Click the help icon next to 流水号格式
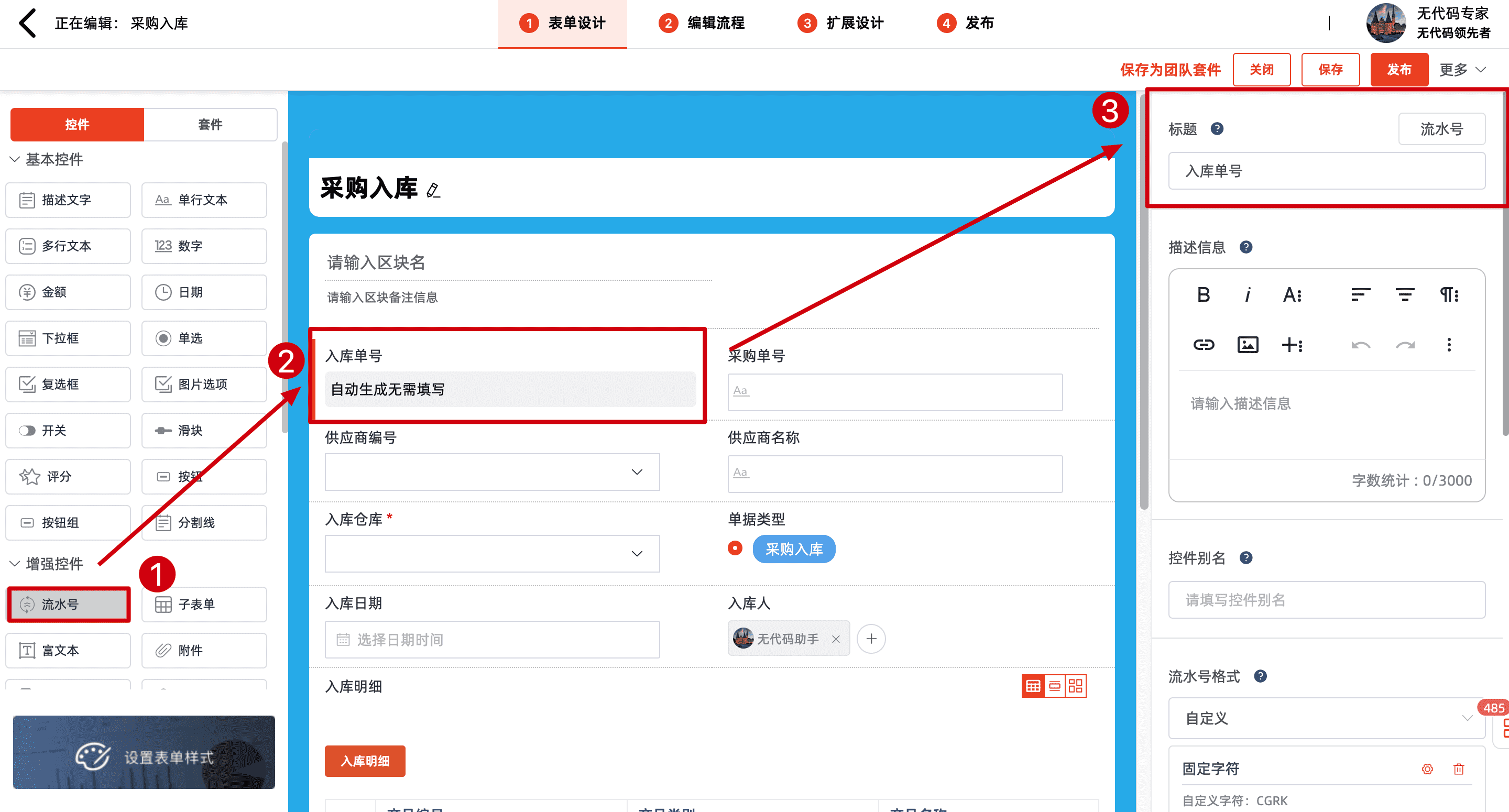The image size is (1509, 812). [1260, 676]
